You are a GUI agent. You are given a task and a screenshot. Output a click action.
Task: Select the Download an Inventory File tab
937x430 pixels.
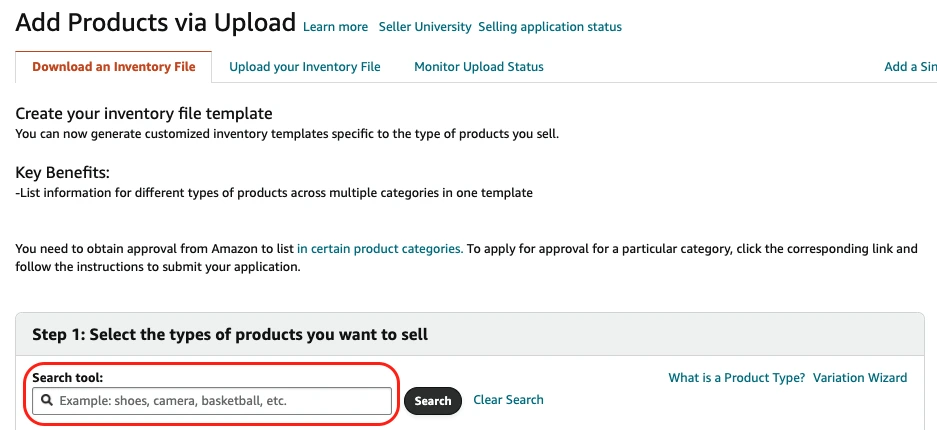pyautogui.click(x=113, y=67)
